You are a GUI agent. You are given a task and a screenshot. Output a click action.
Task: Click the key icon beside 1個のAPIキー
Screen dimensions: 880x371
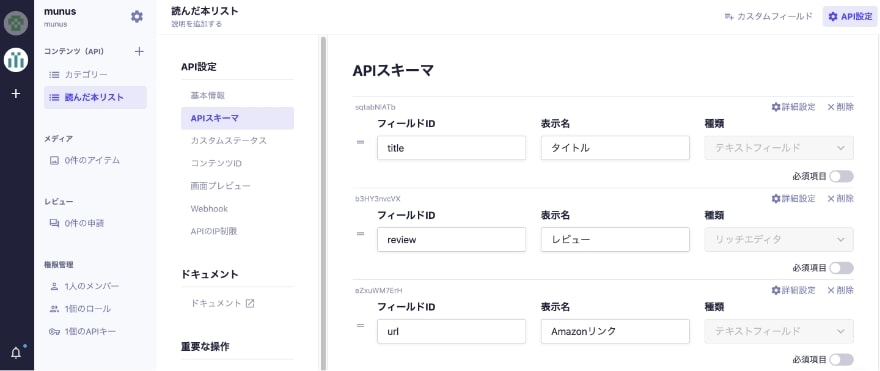[54, 332]
